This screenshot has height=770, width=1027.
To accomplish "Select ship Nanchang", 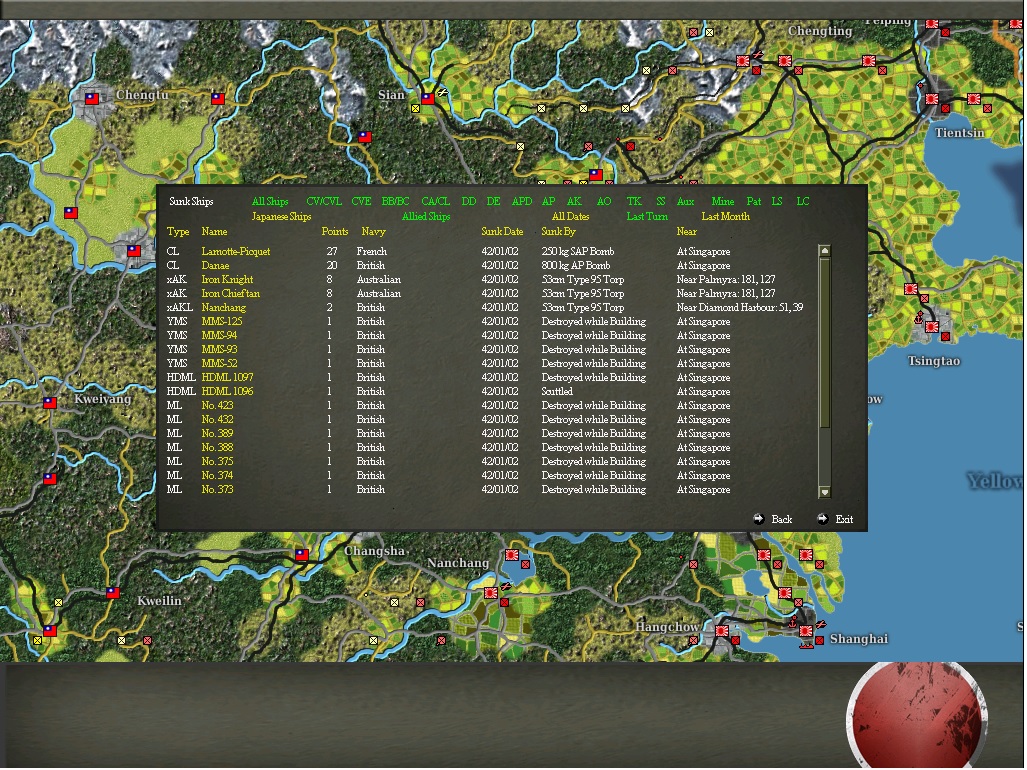I will click(x=224, y=308).
